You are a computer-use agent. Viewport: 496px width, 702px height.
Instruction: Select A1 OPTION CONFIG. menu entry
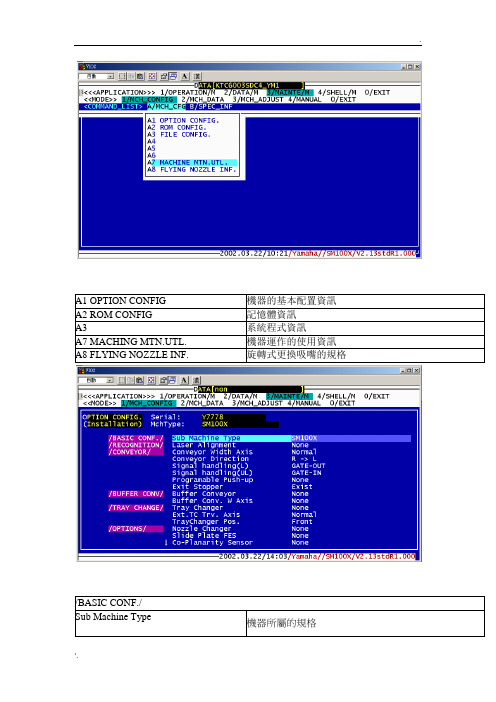click(184, 120)
